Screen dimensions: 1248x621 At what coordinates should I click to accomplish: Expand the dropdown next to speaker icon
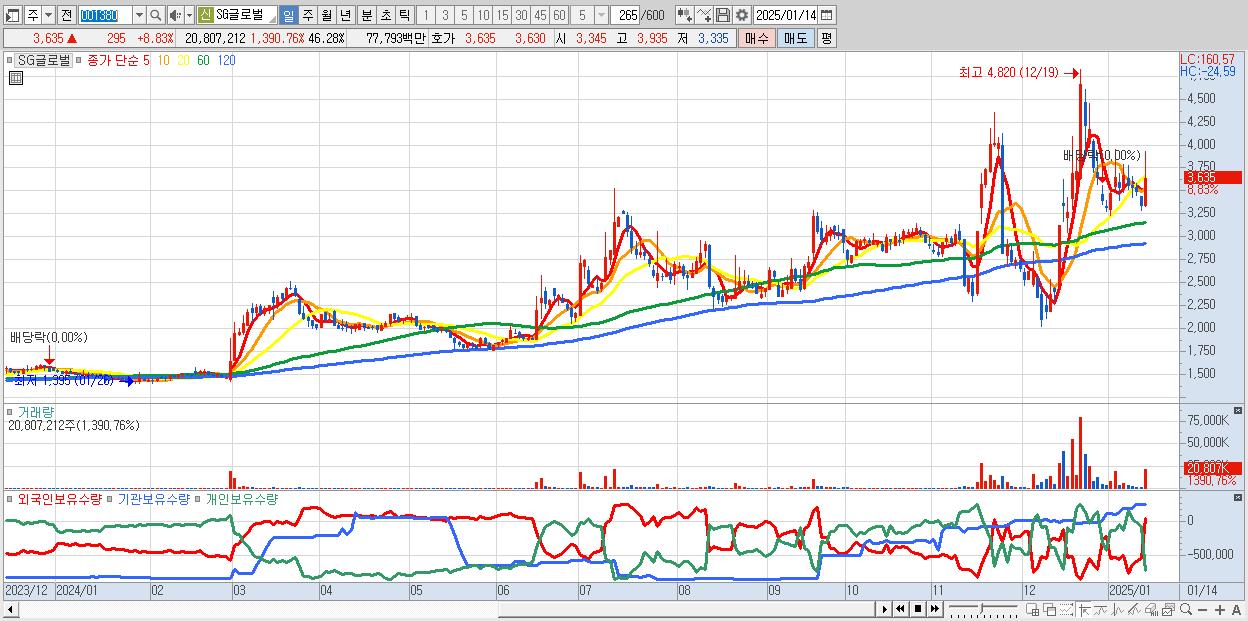190,15
